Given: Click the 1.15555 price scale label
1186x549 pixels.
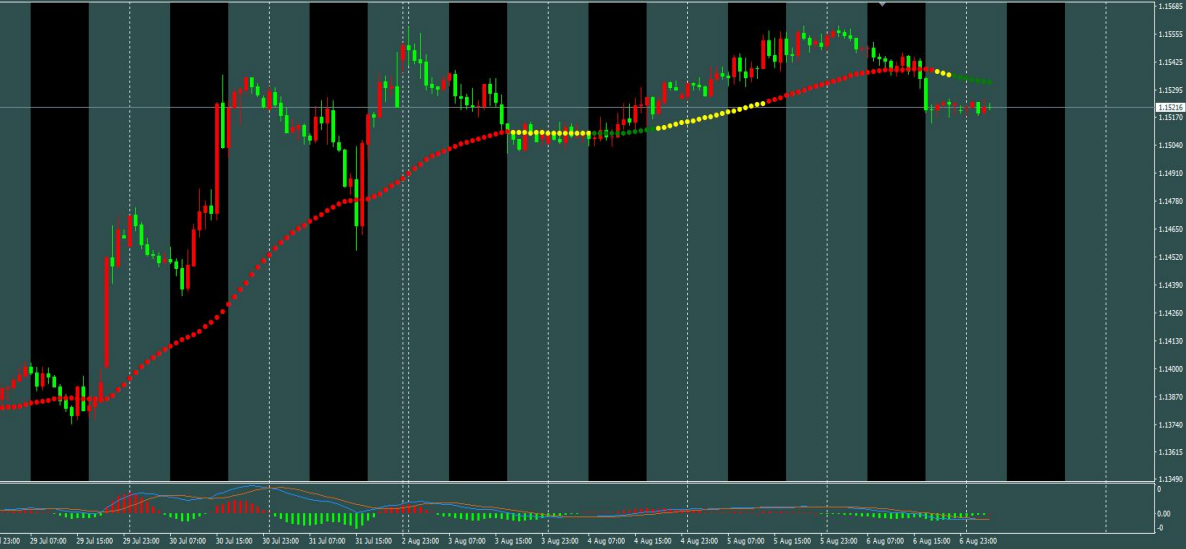Looking at the screenshot, I should pyautogui.click(x=1170, y=34).
